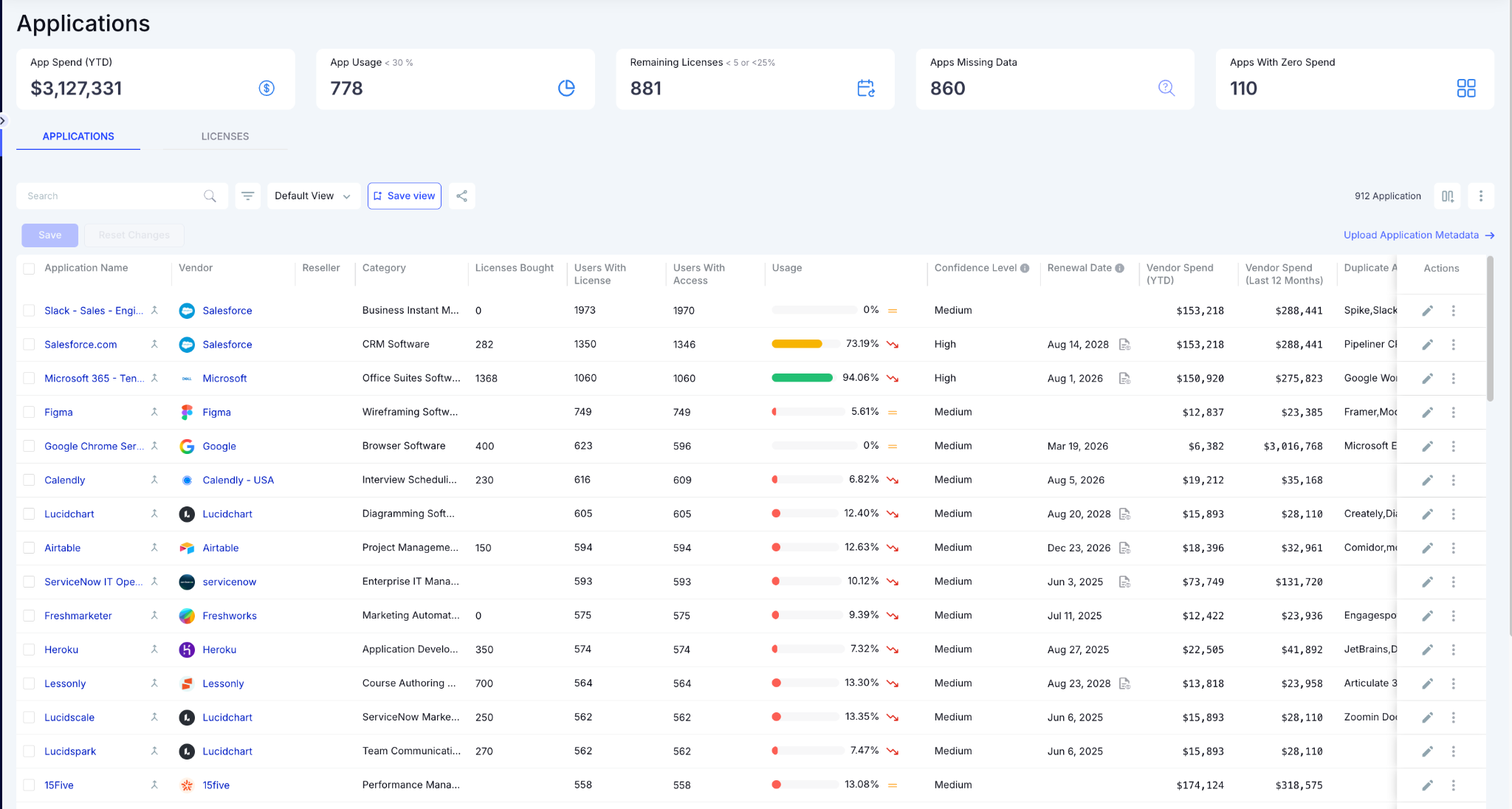The height and width of the screenshot is (809, 1512).
Task: Open Upload Application Metadata link
Action: coord(1419,235)
